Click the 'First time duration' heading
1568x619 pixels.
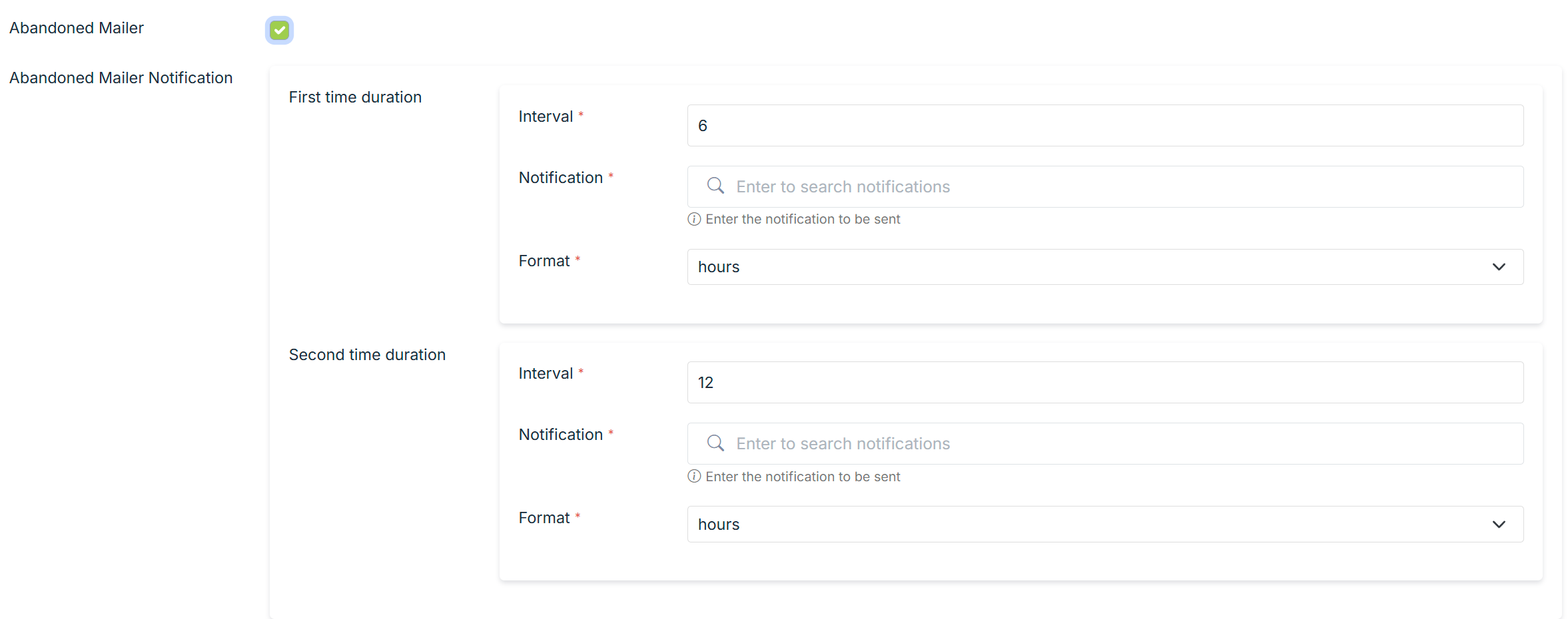[x=355, y=97]
